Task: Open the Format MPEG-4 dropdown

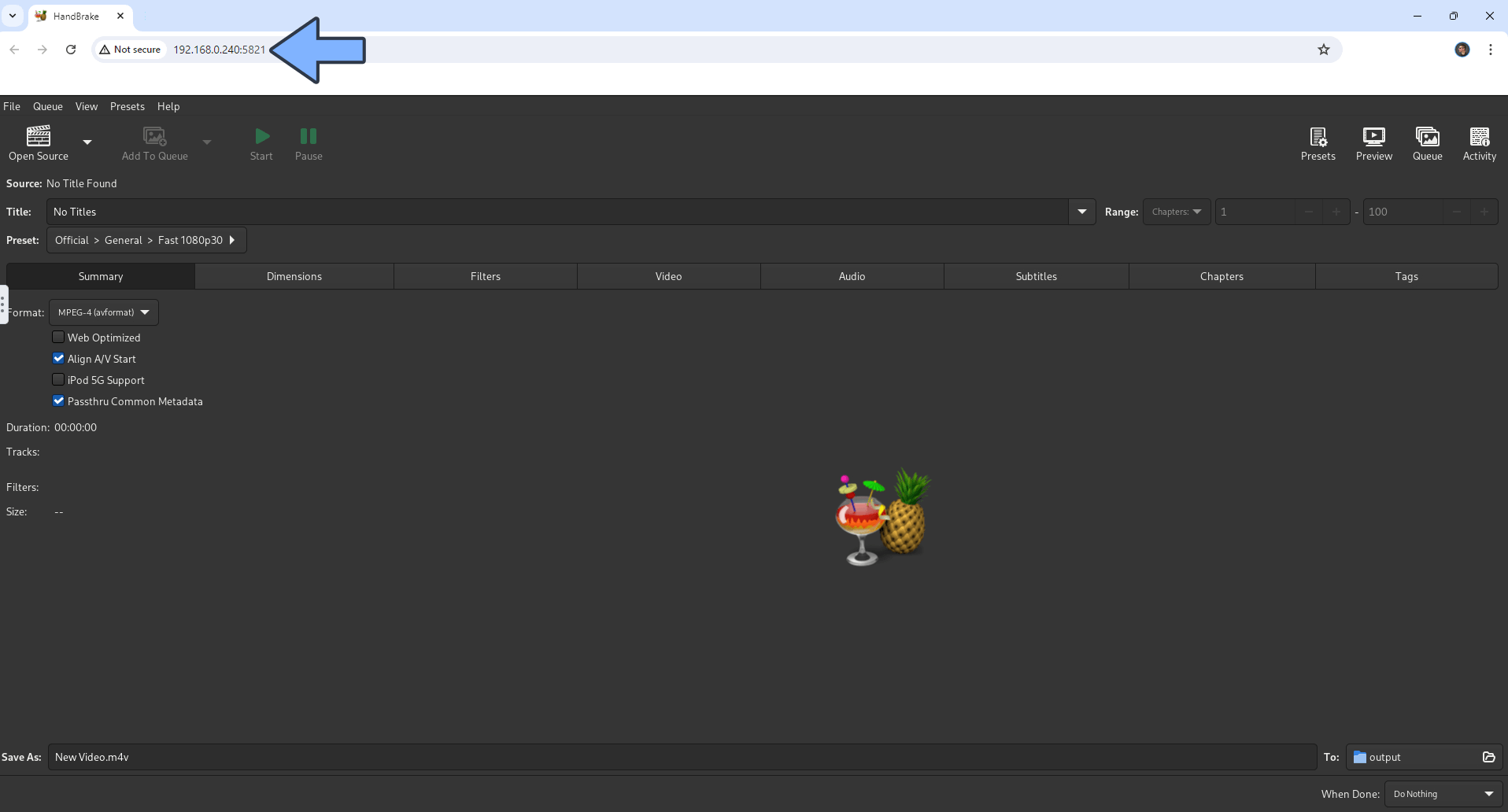Action: (x=104, y=312)
